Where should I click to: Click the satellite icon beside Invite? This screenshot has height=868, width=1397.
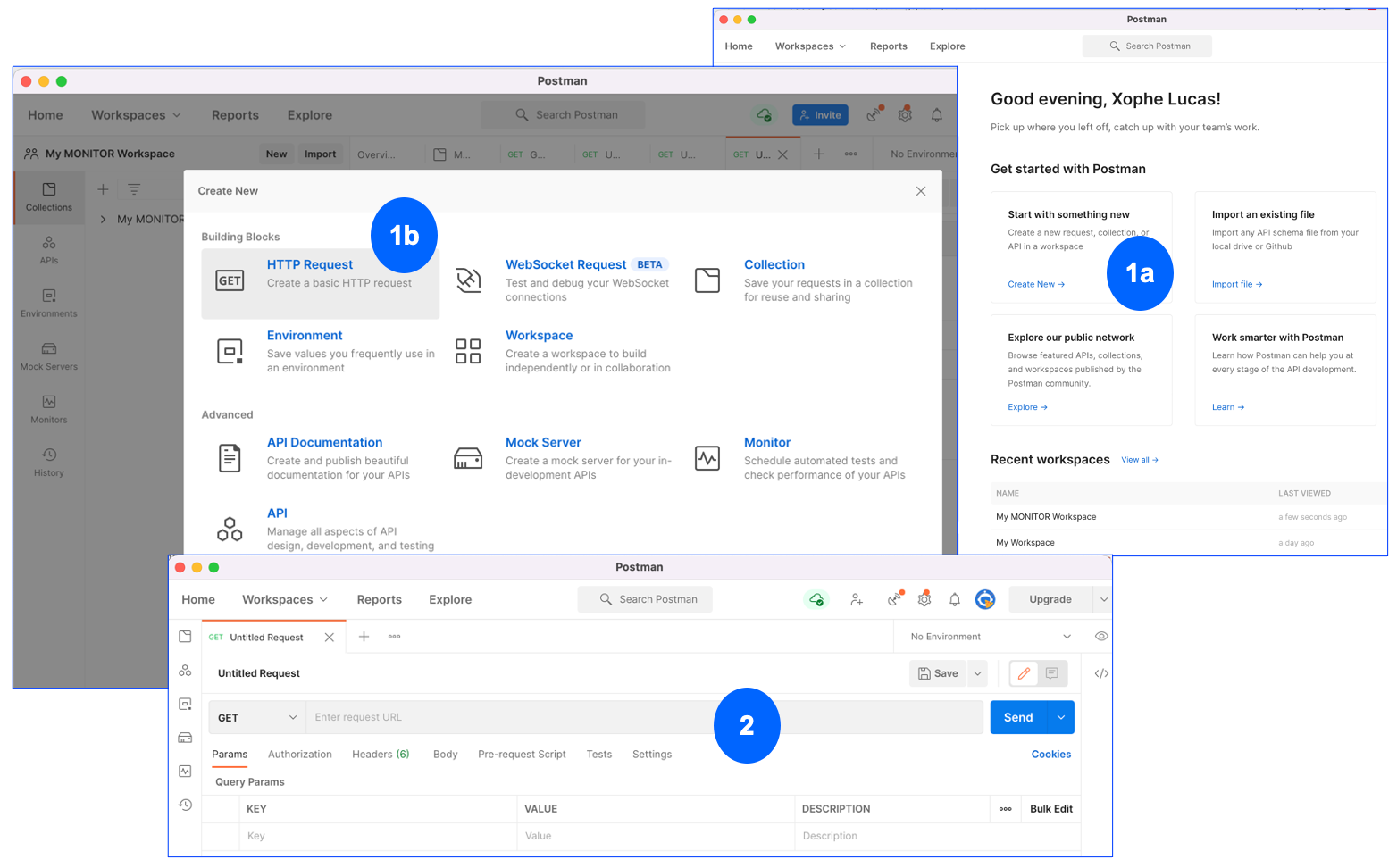coord(874,115)
